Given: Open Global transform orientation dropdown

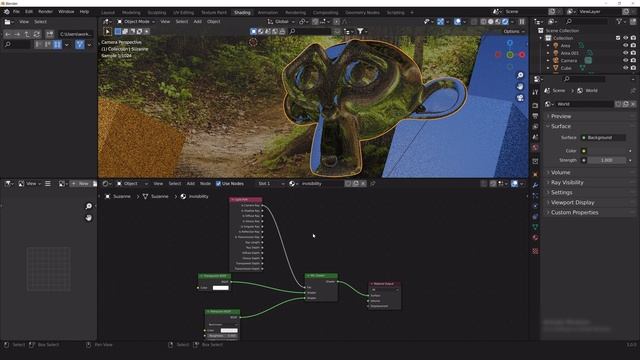Looking at the screenshot, I should (x=281, y=22).
